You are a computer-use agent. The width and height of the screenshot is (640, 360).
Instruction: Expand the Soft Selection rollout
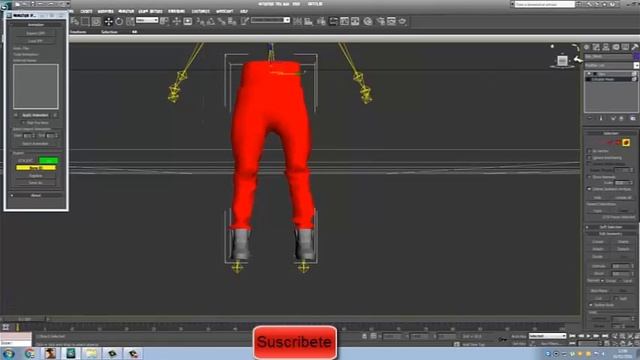(x=611, y=227)
